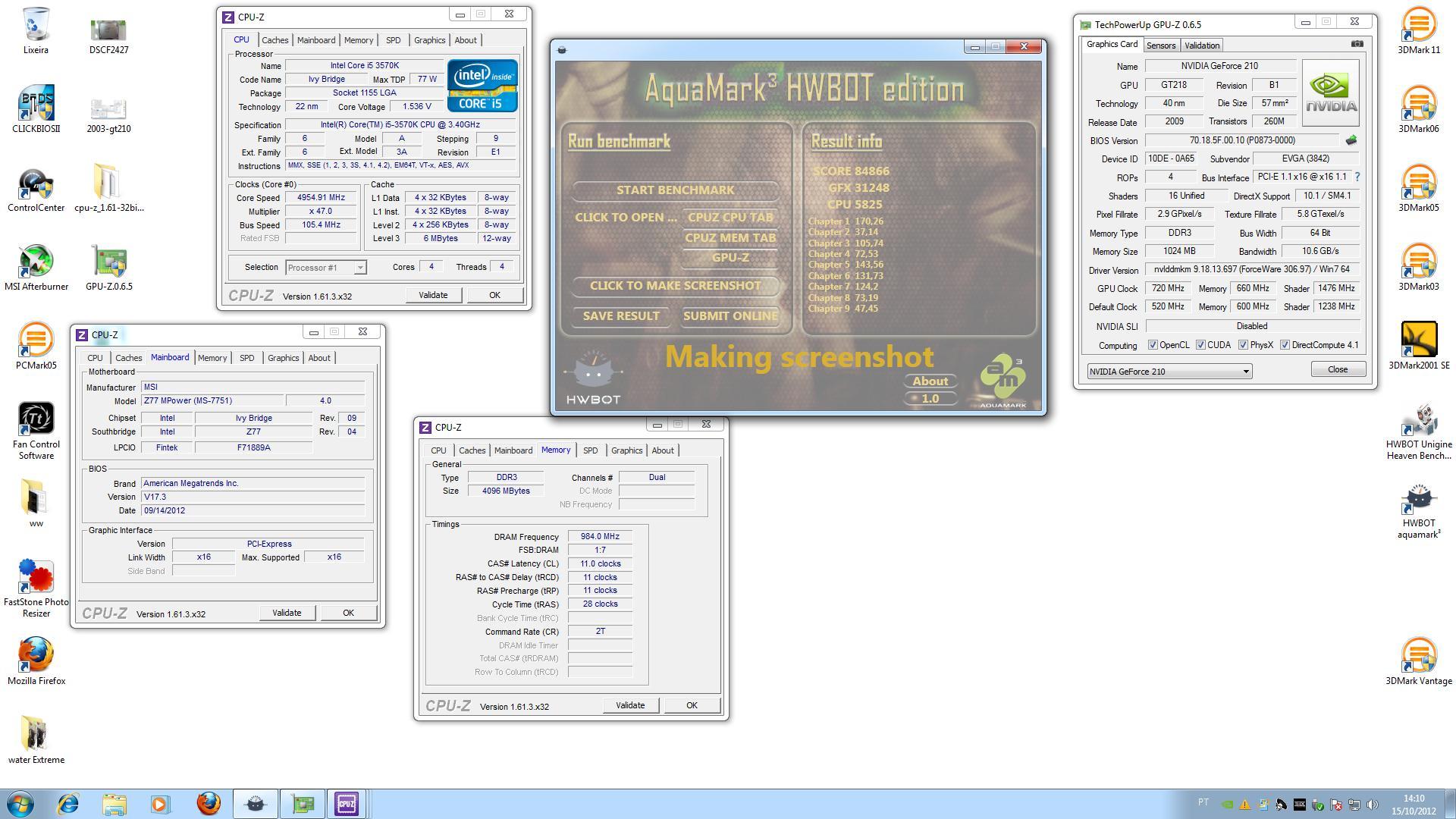This screenshot has height=819, width=1456.
Task: Click the DRAM Frequency 984.0 MHz field
Action: coord(600,537)
